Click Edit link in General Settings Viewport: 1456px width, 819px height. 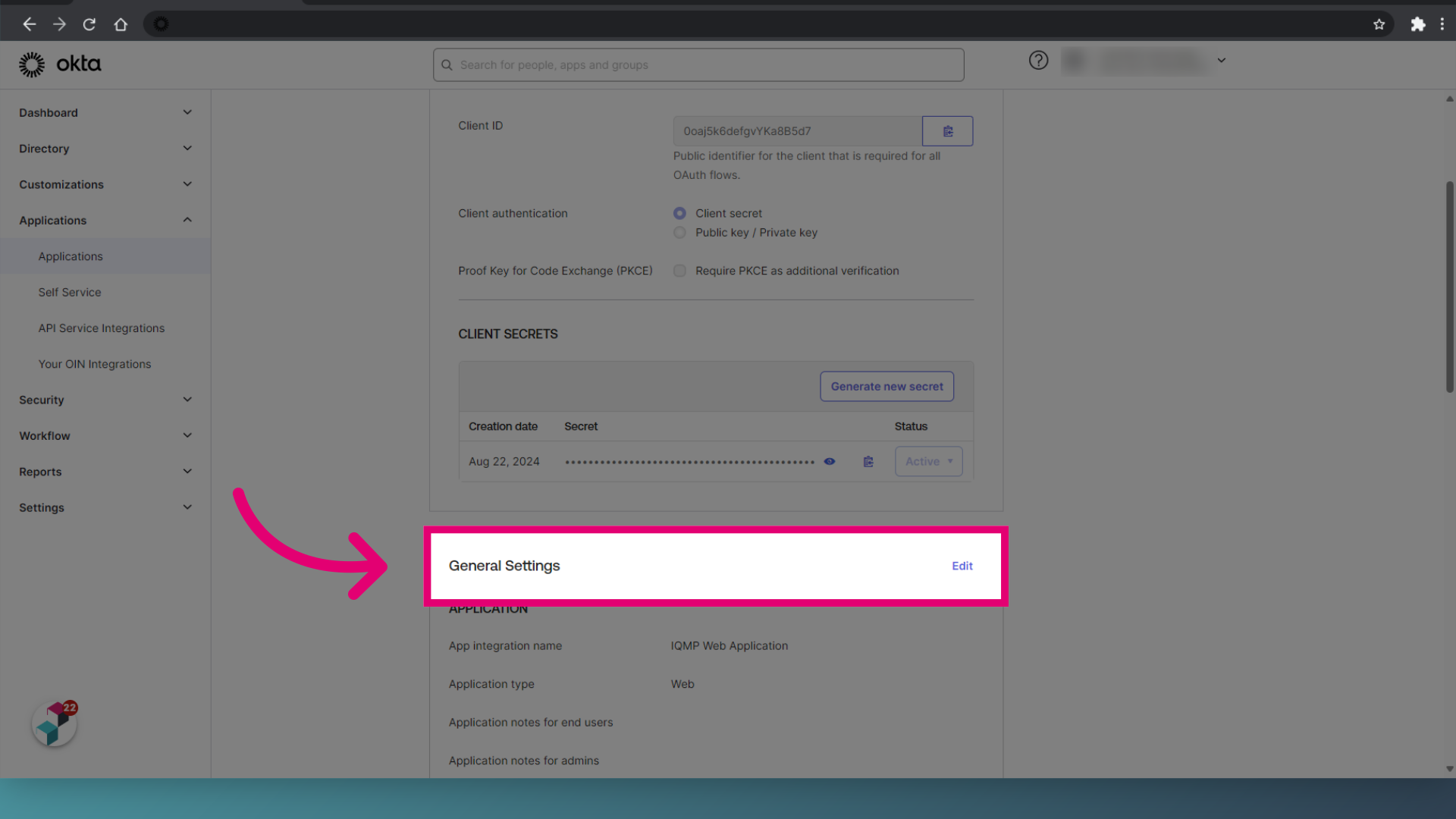pos(962,566)
